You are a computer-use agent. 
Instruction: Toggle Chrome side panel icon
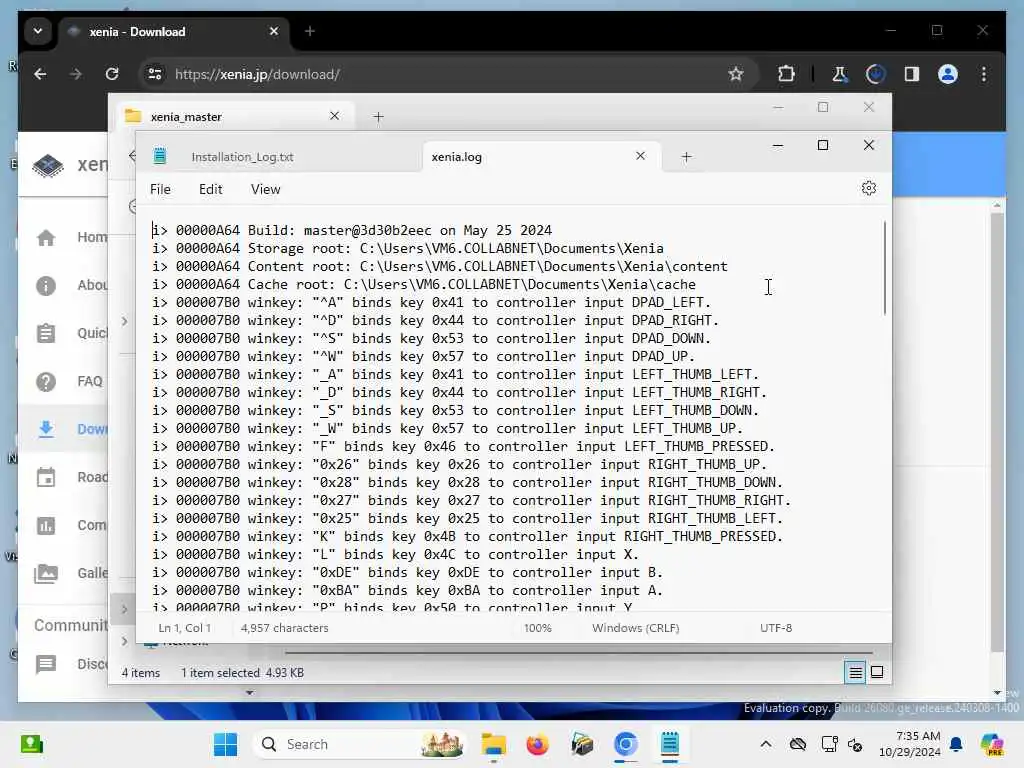click(x=912, y=74)
